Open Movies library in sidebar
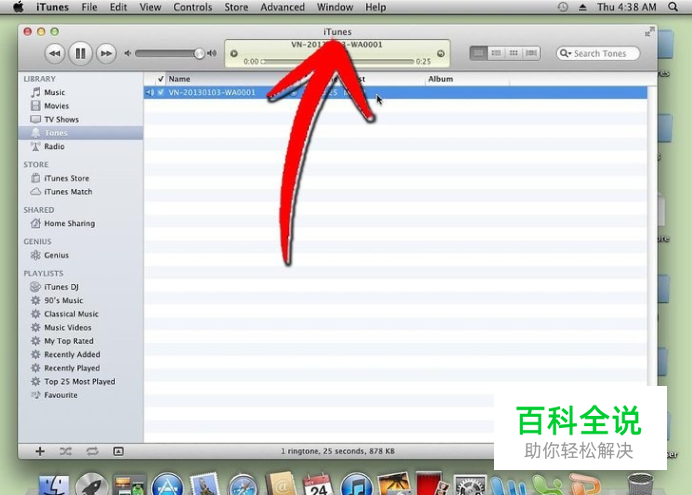 click(x=56, y=106)
